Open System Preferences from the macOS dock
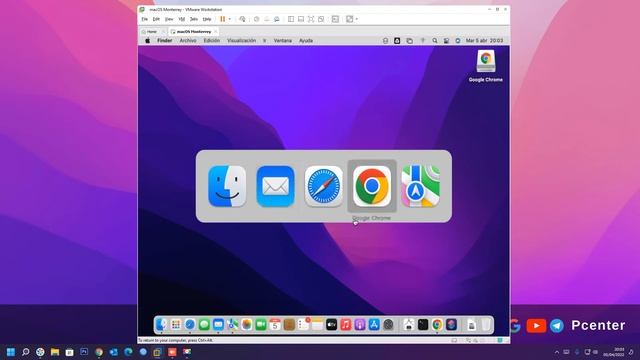 coord(388,325)
